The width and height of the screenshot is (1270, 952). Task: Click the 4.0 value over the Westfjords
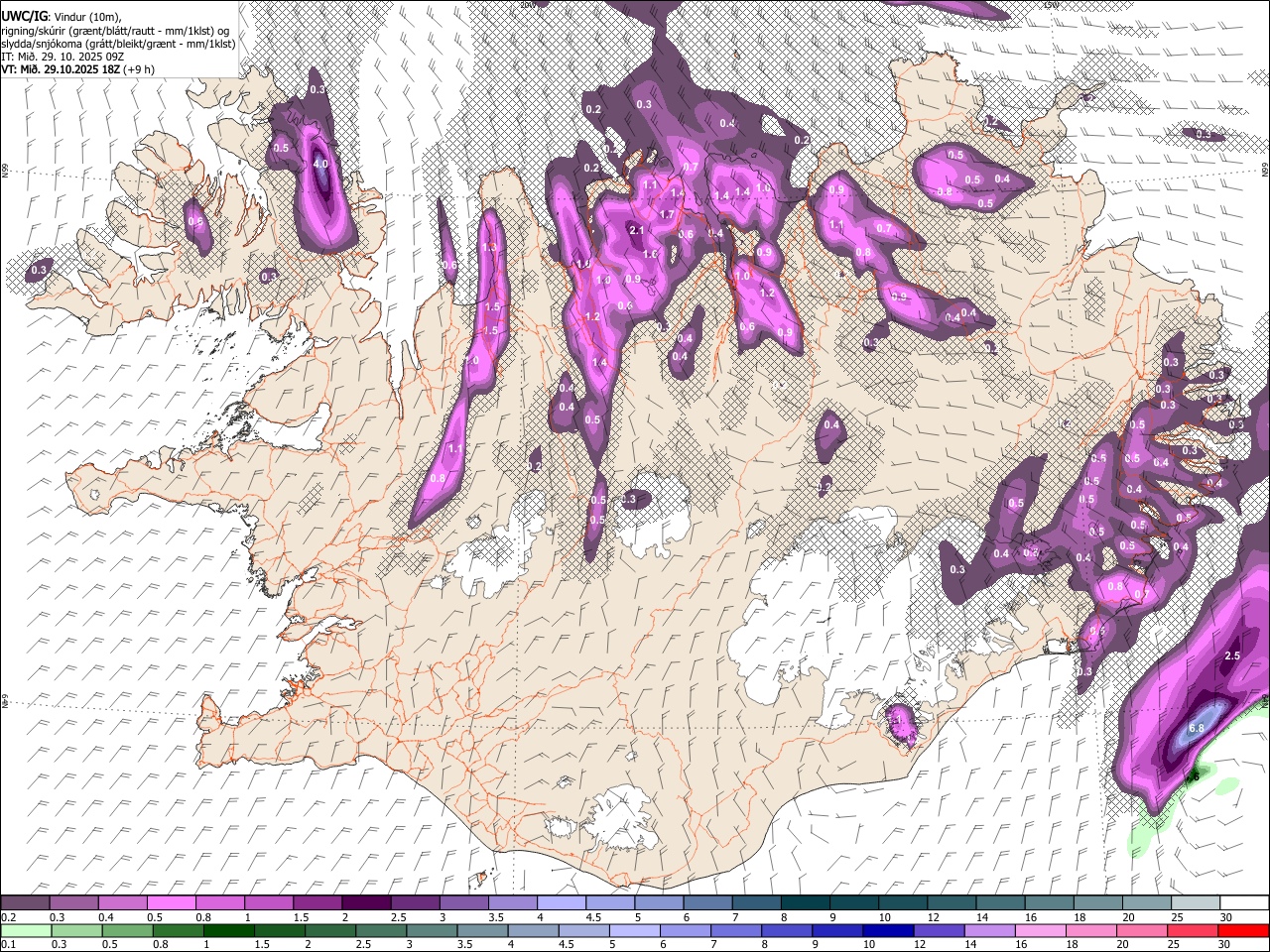click(319, 164)
